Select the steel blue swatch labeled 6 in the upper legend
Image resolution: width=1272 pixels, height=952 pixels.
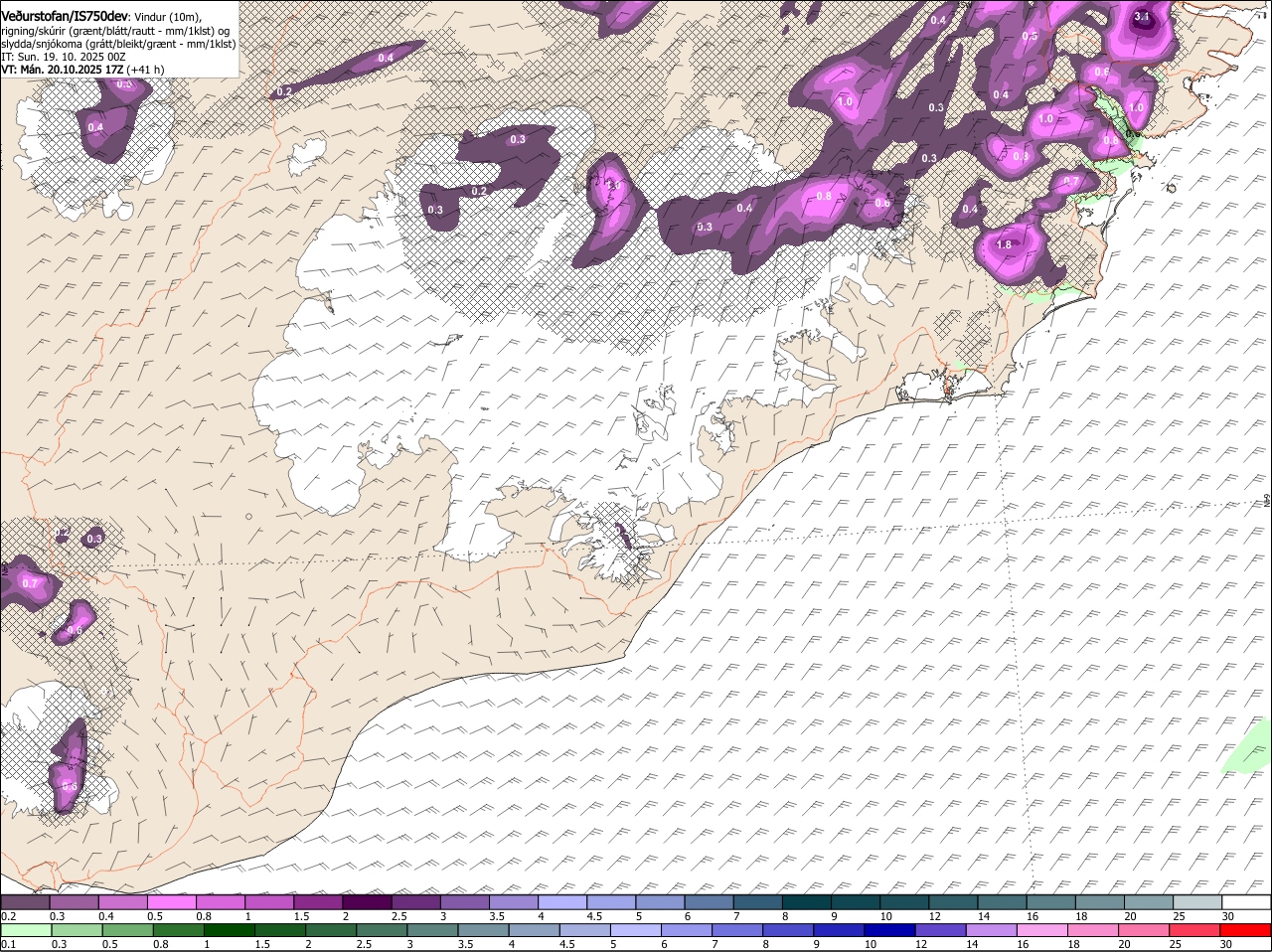pyautogui.click(x=709, y=902)
